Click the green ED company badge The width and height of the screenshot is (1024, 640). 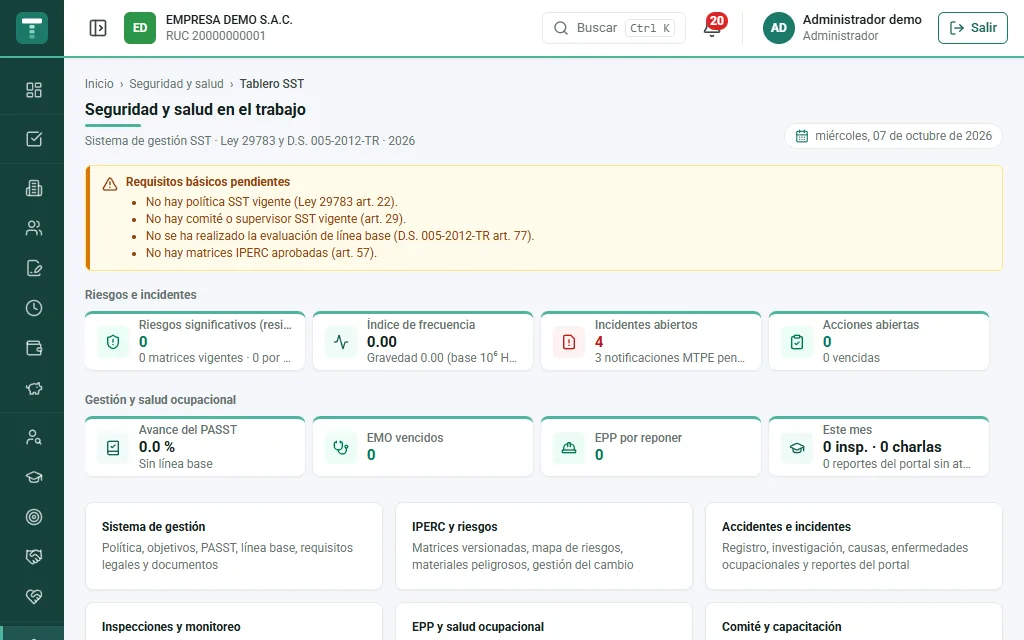coord(140,28)
